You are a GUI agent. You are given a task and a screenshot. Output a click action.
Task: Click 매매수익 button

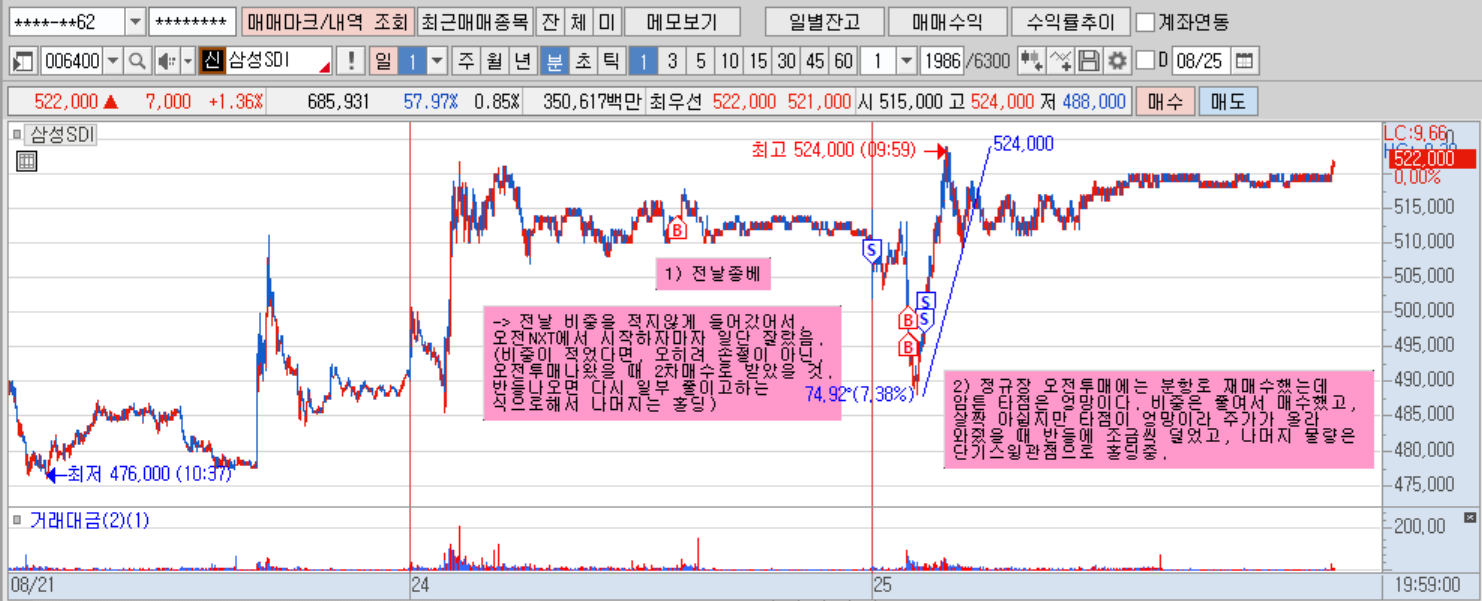947,22
